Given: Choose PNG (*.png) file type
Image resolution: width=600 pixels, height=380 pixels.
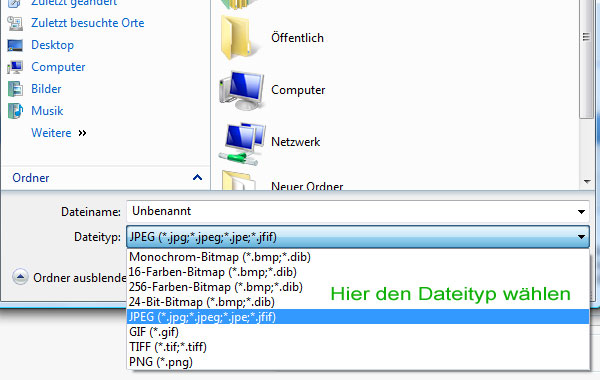Looking at the screenshot, I should point(358,362).
